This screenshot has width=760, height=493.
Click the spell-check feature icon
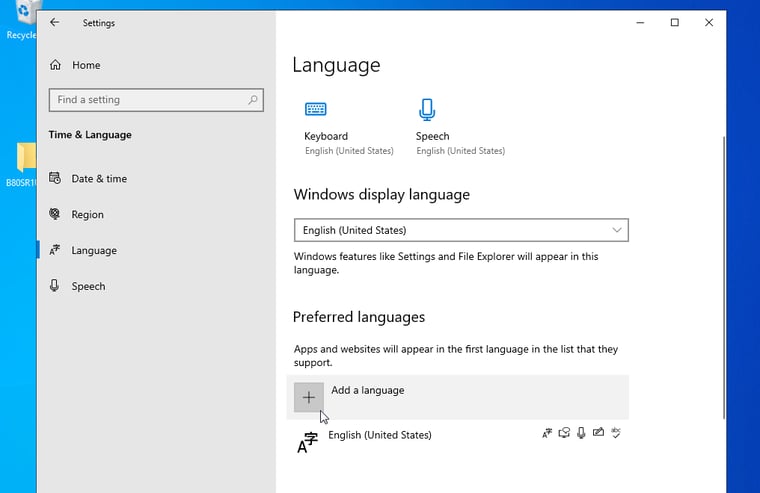(x=616, y=433)
